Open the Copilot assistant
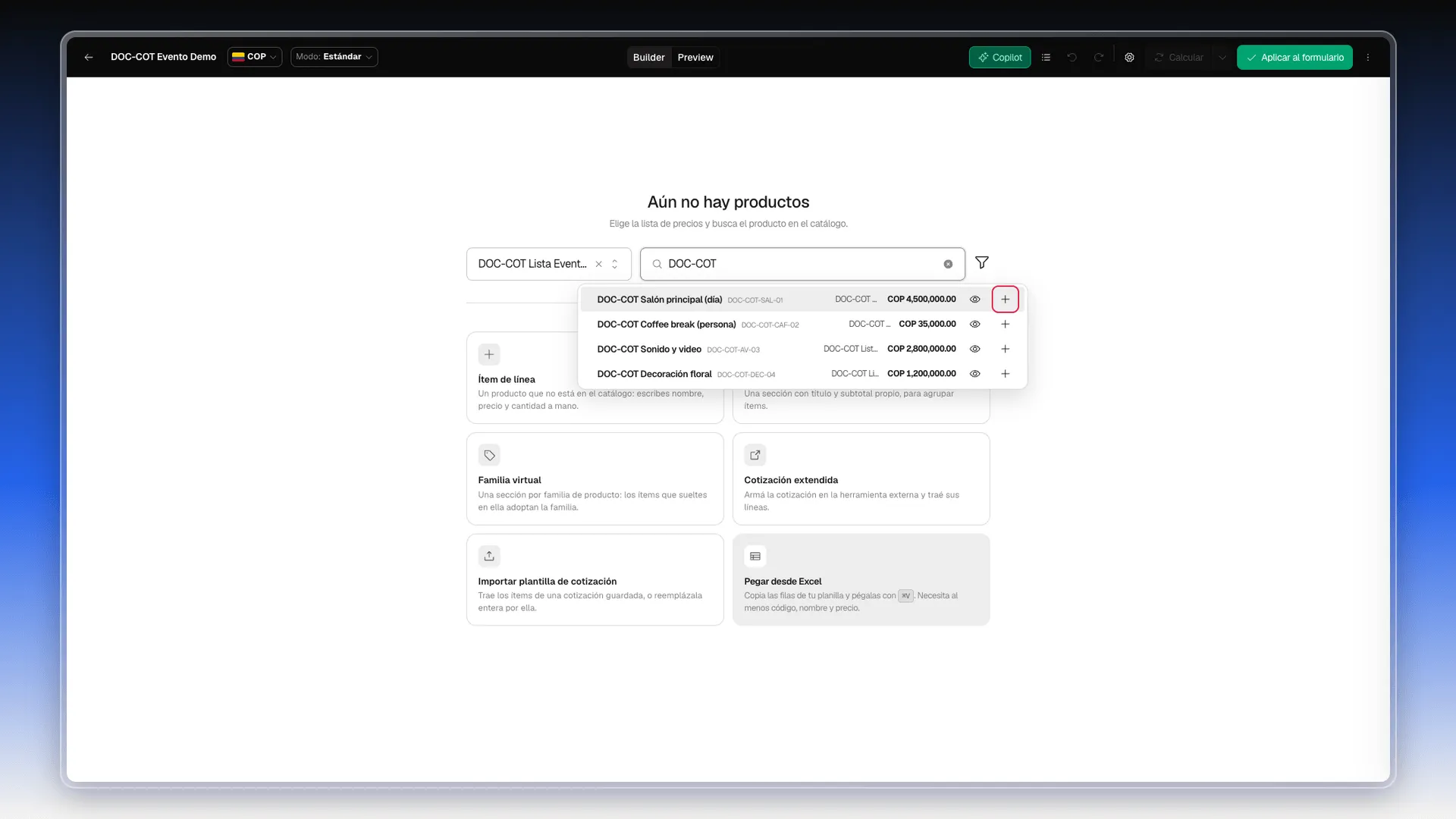Image resolution: width=1456 pixels, height=819 pixels. (999, 58)
